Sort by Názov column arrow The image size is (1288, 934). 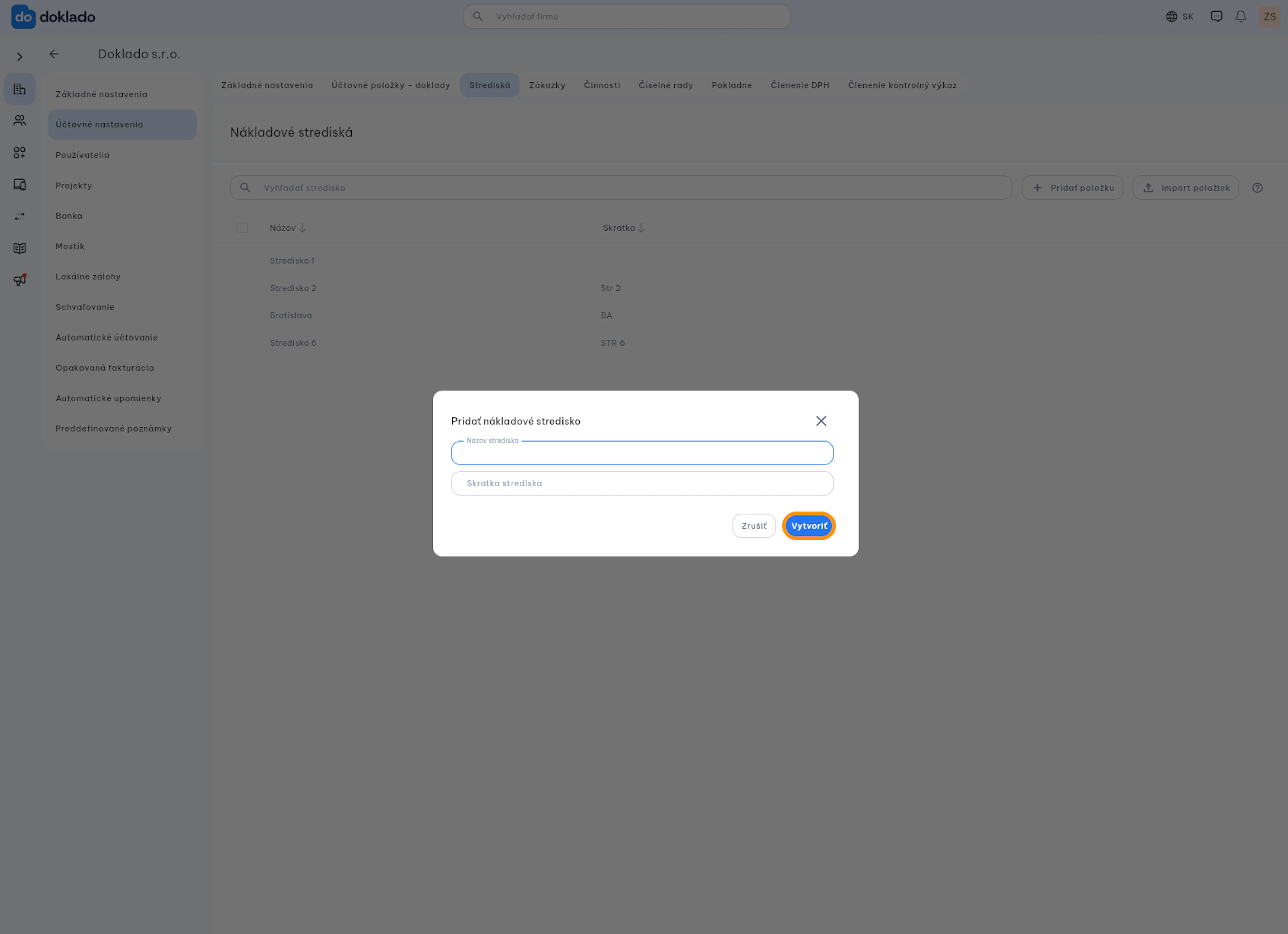pyautogui.click(x=302, y=228)
